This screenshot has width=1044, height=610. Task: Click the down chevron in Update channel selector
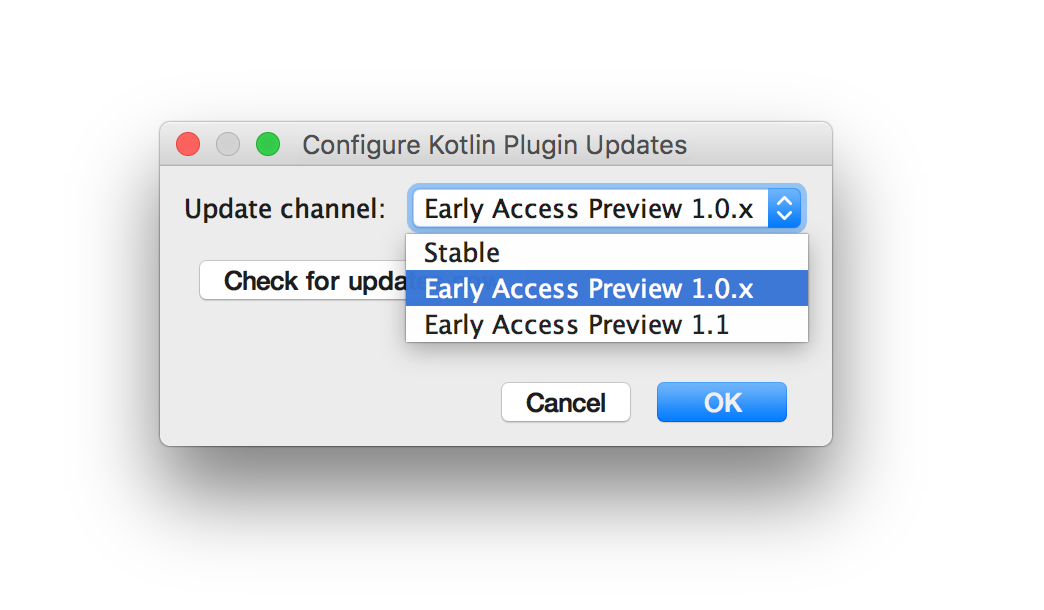784,216
